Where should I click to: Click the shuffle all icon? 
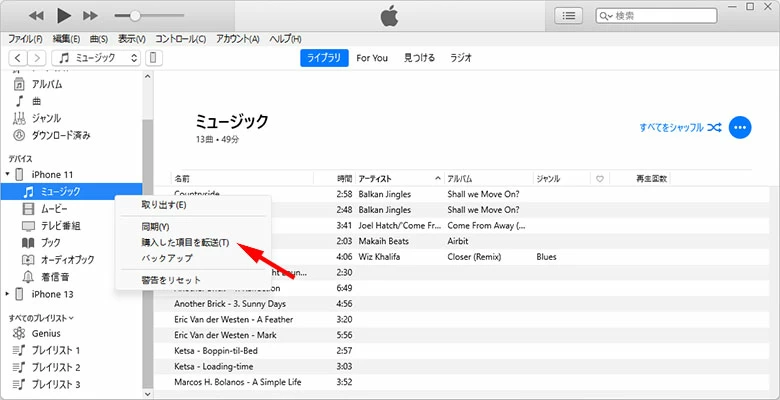[714, 128]
